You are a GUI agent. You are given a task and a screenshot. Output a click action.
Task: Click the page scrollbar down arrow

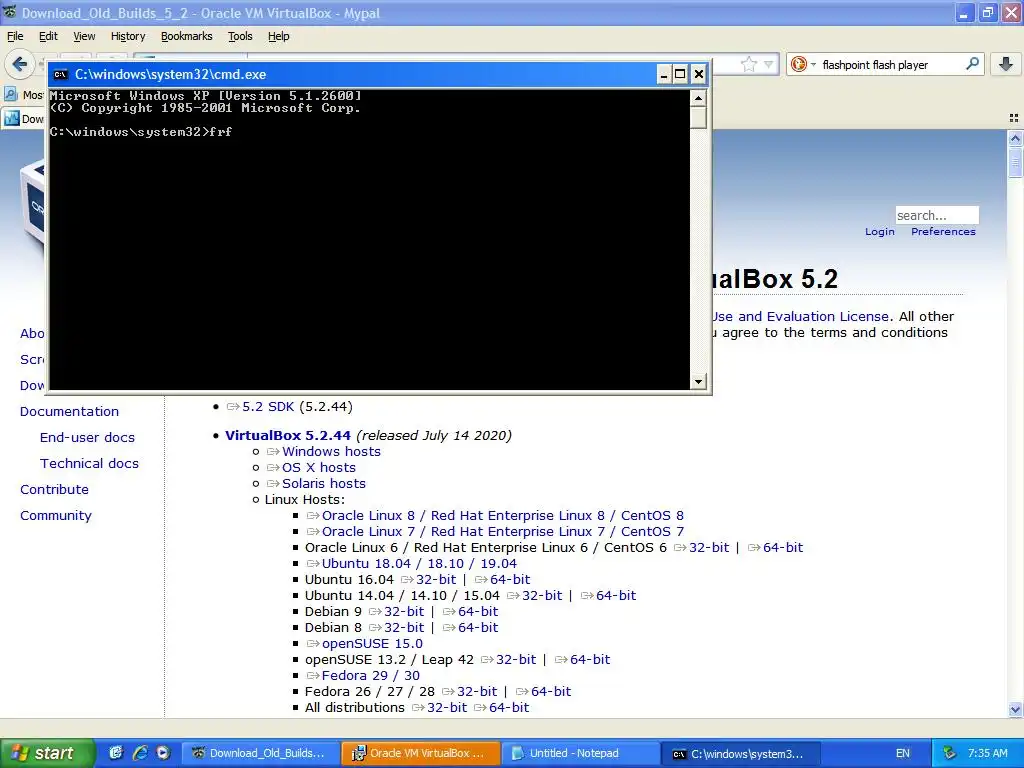(x=1015, y=709)
